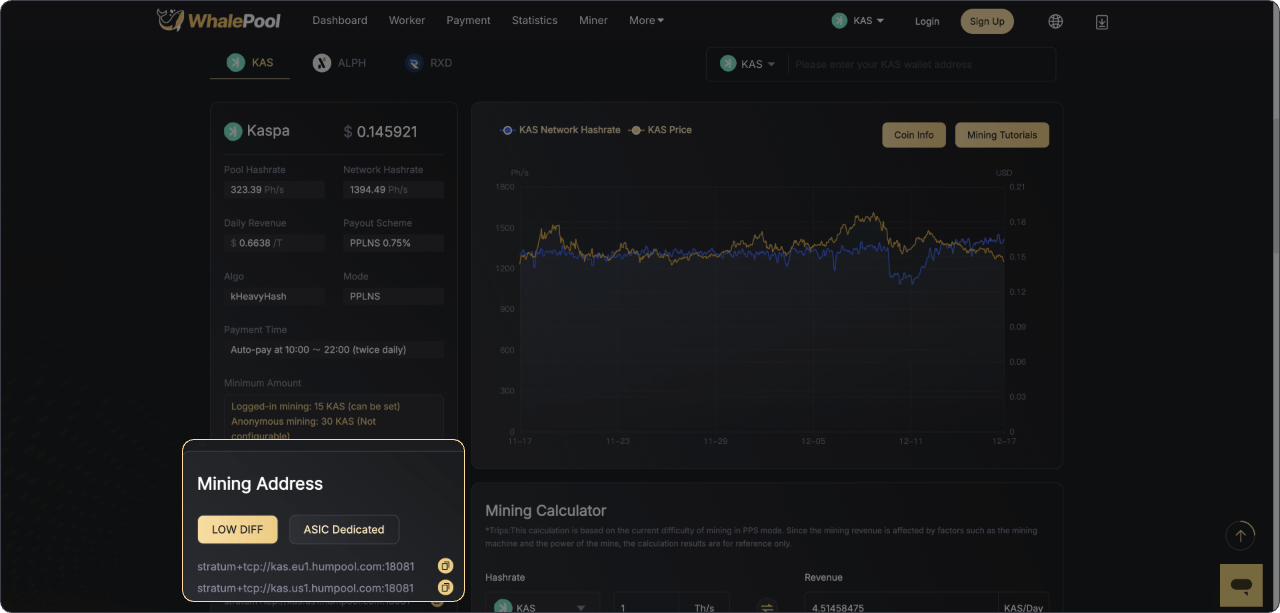
Task: Open the chat support widget
Action: [x=1240, y=585]
